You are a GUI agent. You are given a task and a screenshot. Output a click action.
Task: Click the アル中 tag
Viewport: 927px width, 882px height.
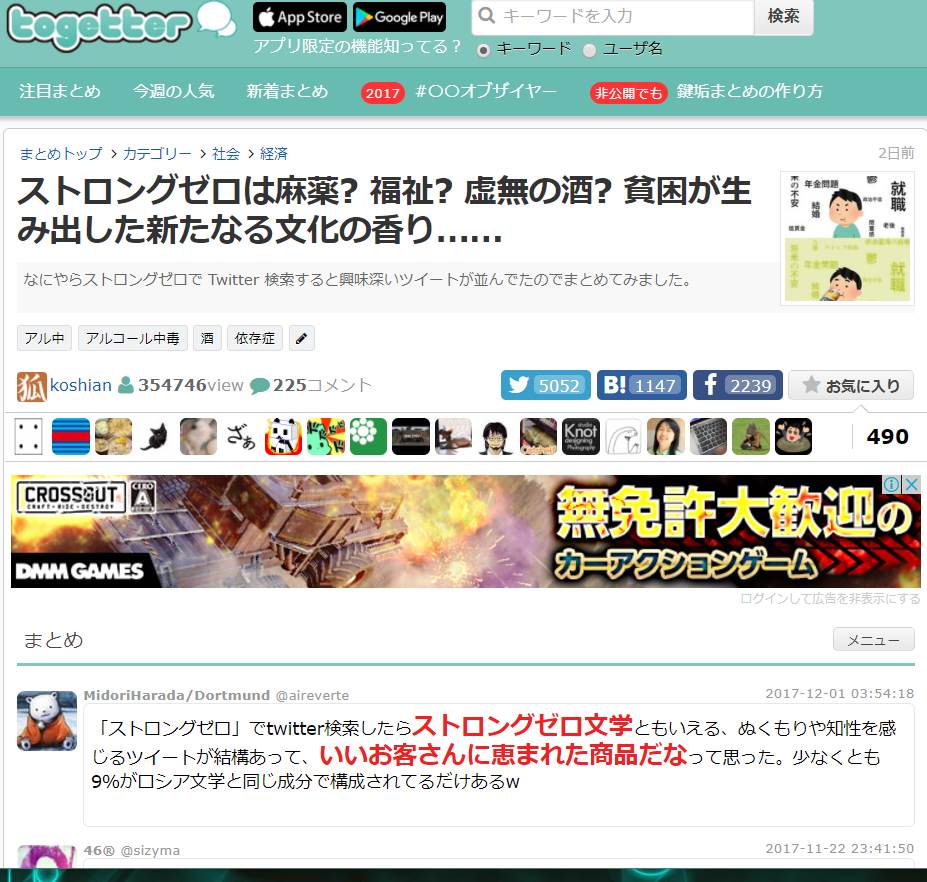[44, 338]
